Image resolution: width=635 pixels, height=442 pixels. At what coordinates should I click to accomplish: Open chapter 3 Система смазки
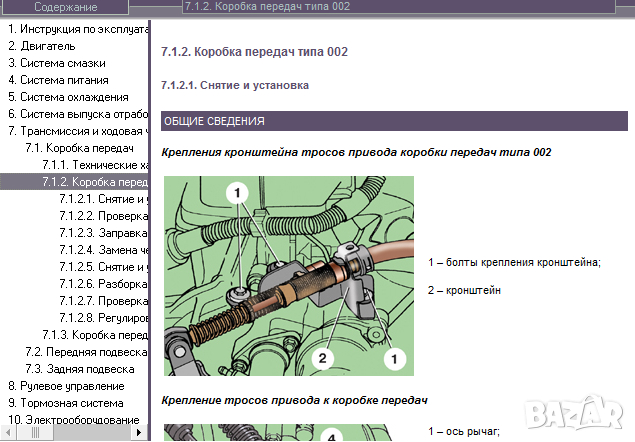click(x=56, y=63)
